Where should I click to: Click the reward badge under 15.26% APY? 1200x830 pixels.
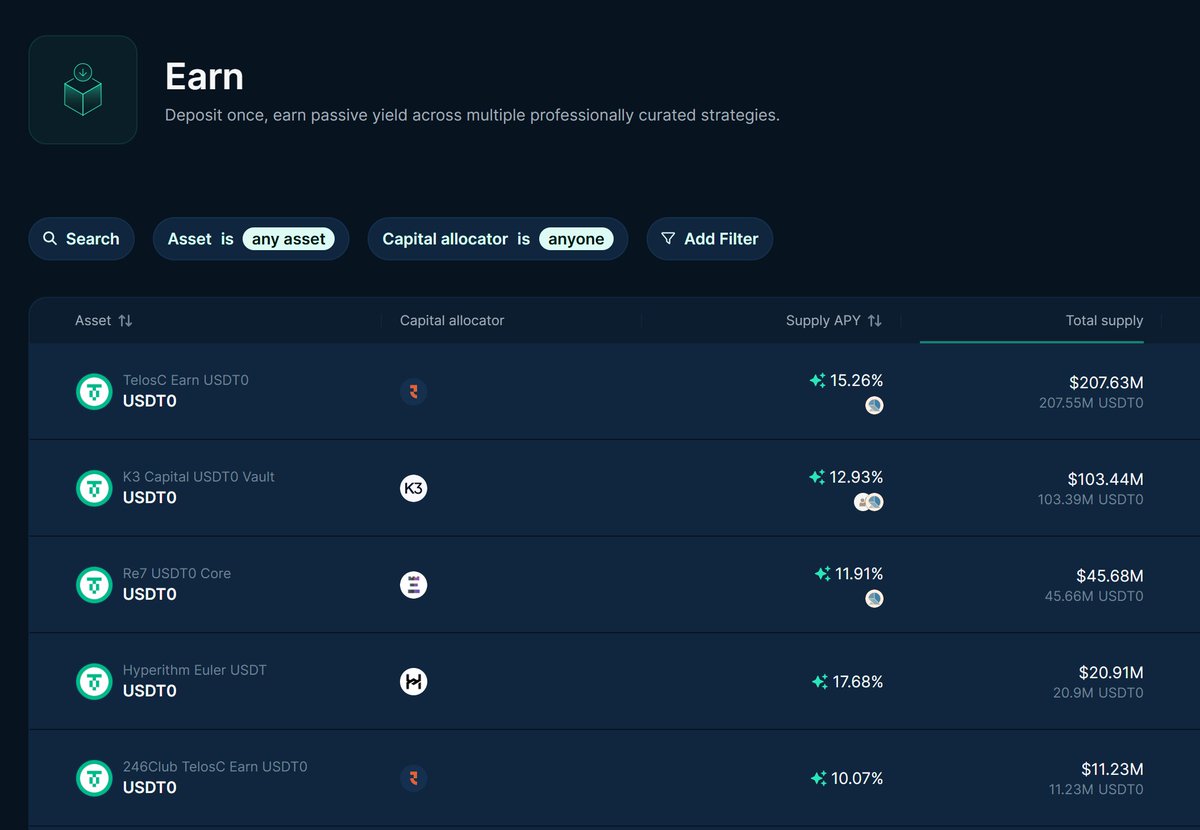tap(874, 405)
